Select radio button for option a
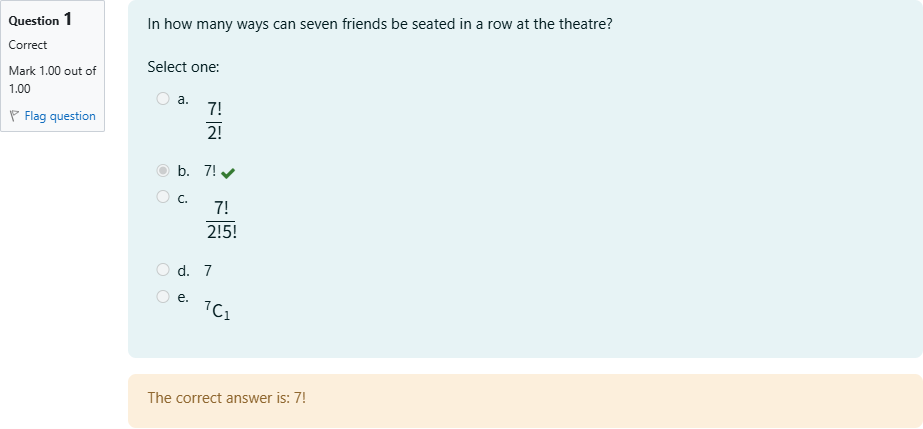This screenshot has width=923, height=429. 163,98
